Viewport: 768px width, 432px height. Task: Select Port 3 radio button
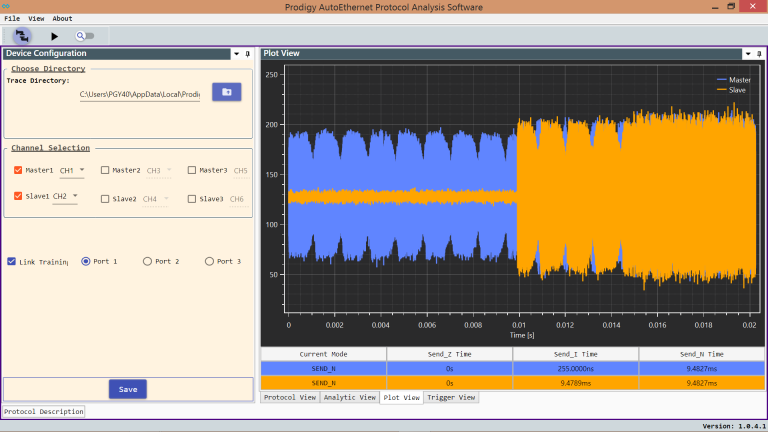(209, 262)
